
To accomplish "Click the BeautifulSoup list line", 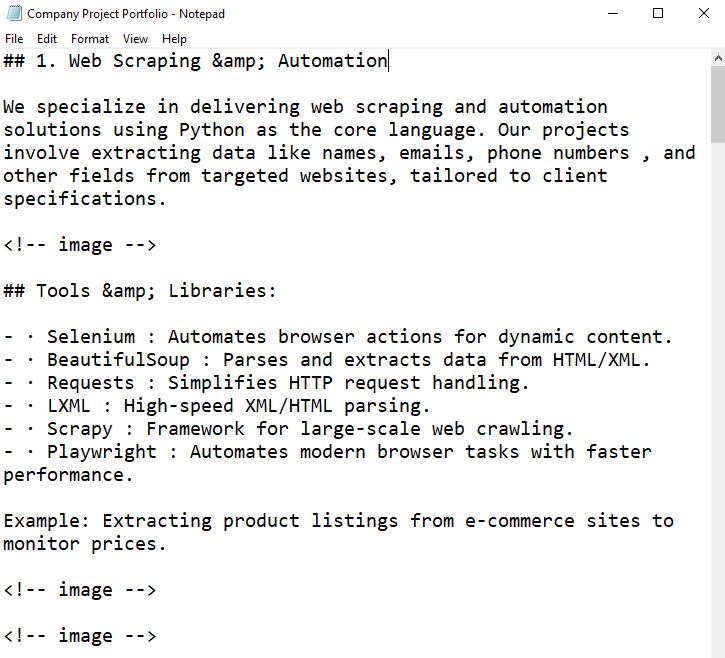I will click(x=327, y=360).
